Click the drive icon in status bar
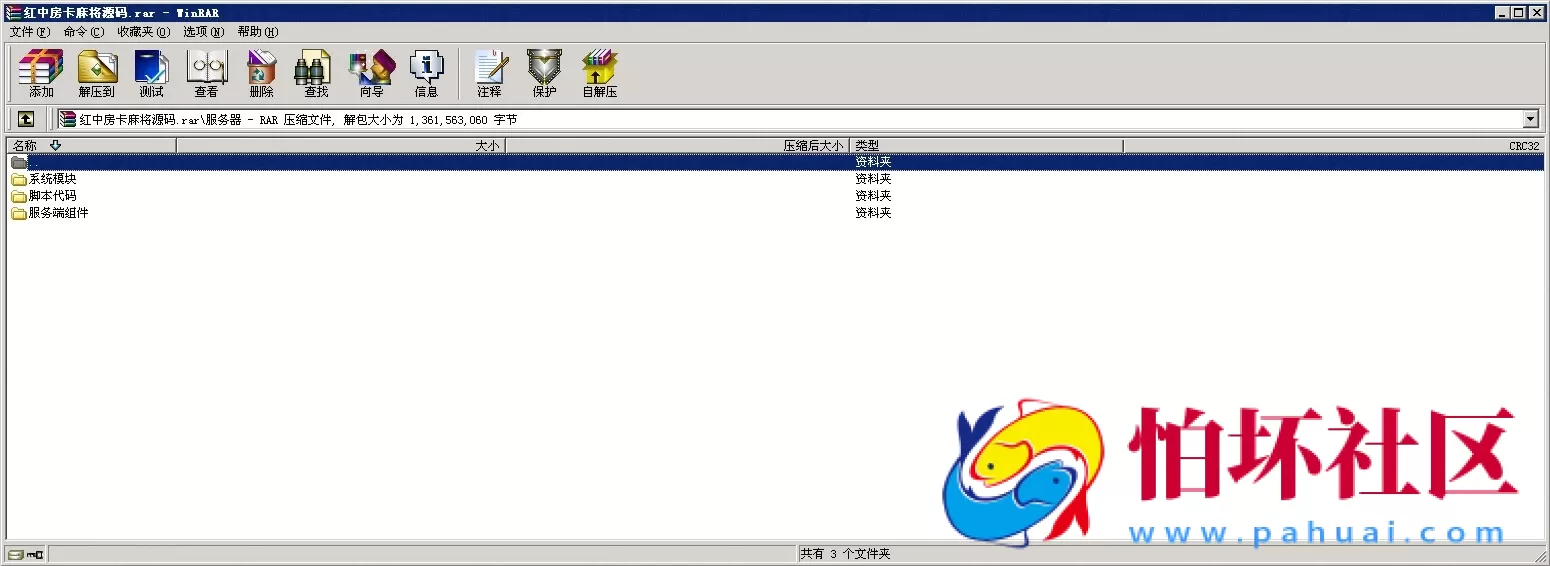Viewport: 1550px width, 566px height. coord(16,554)
